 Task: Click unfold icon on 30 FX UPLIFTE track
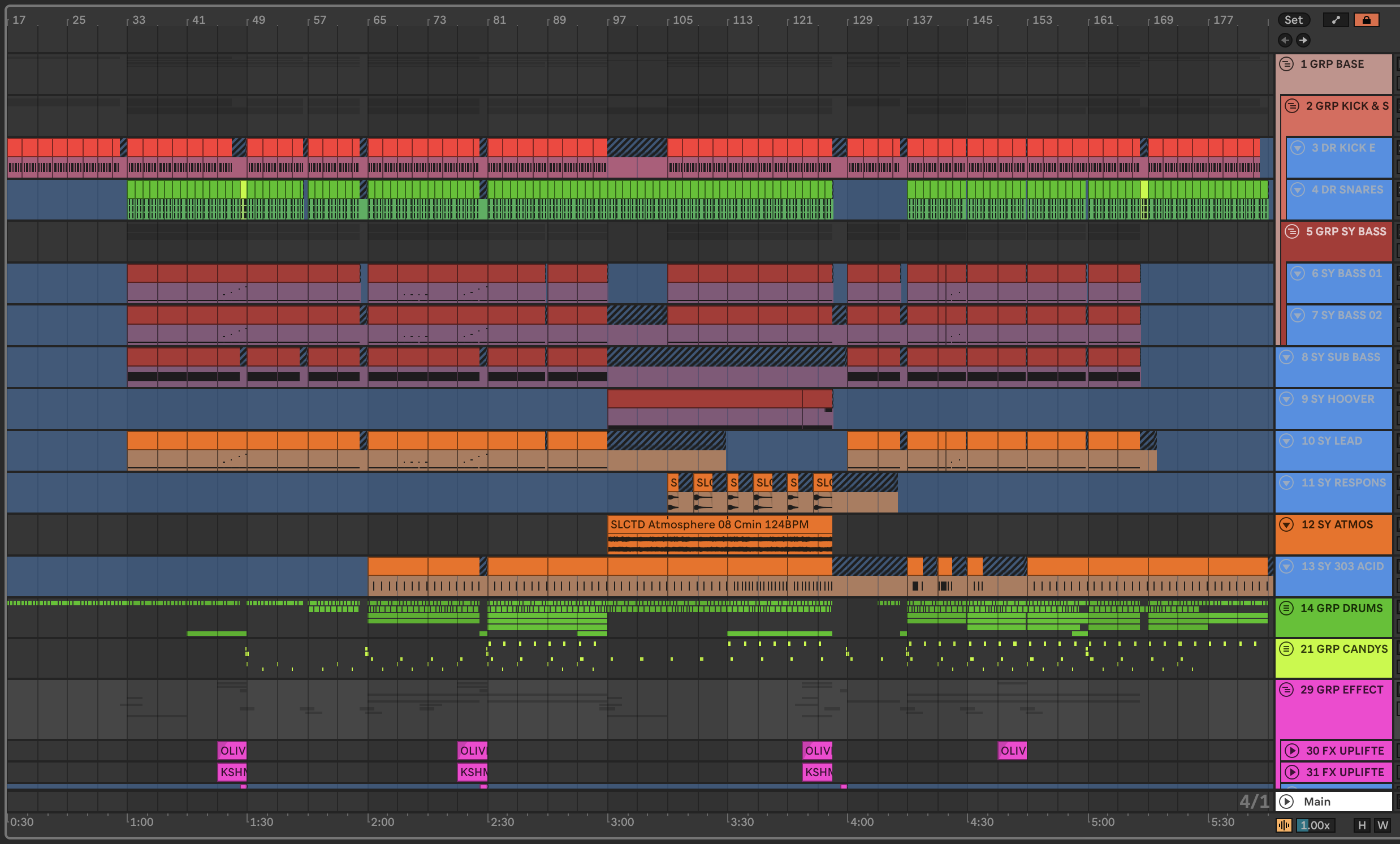click(x=1292, y=751)
